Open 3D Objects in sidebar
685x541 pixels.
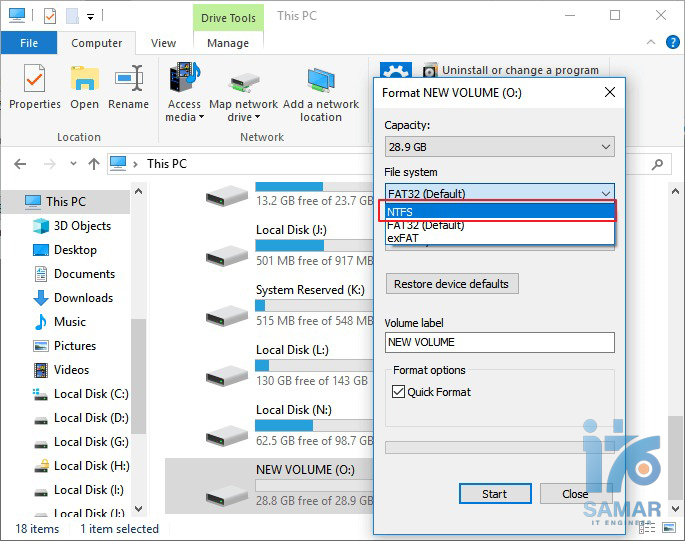click(82, 226)
